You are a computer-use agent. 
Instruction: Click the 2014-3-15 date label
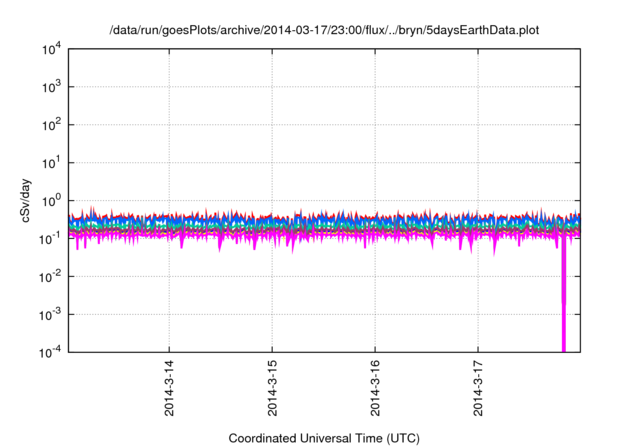(272, 388)
